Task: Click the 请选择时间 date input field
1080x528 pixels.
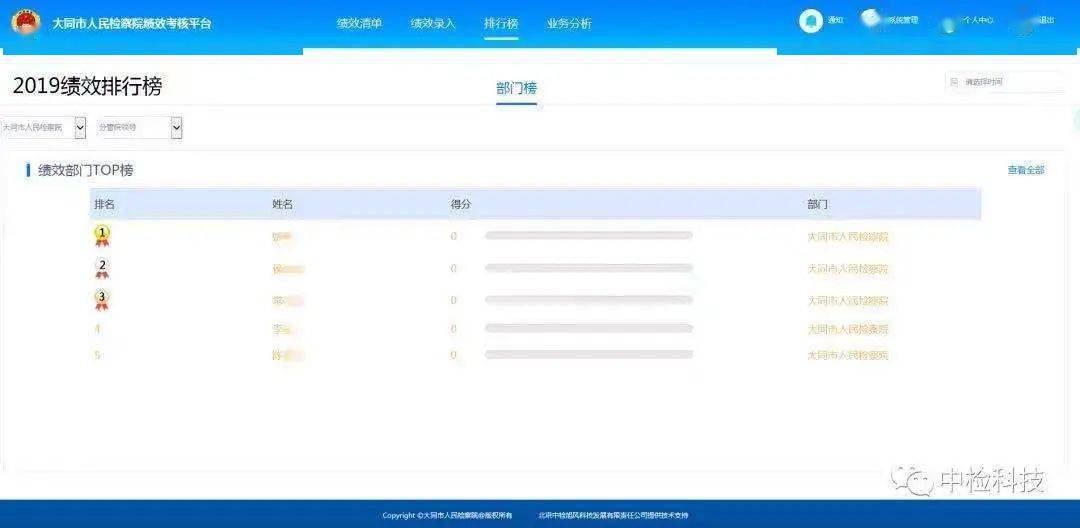Action: pos(1003,82)
